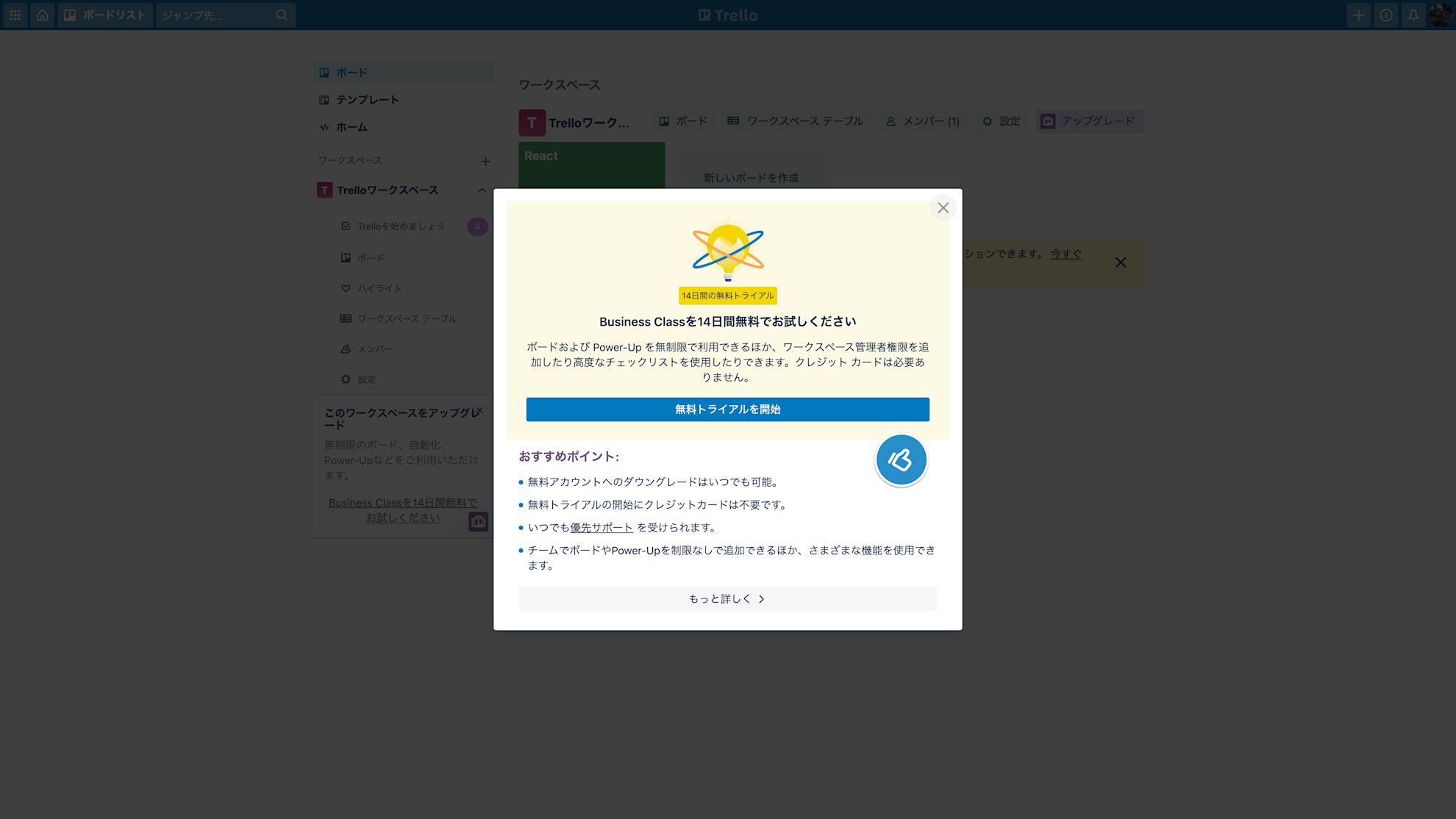Open 設定 in the workspace sidebar
The image size is (1456, 819).
[x=366, y=379]
